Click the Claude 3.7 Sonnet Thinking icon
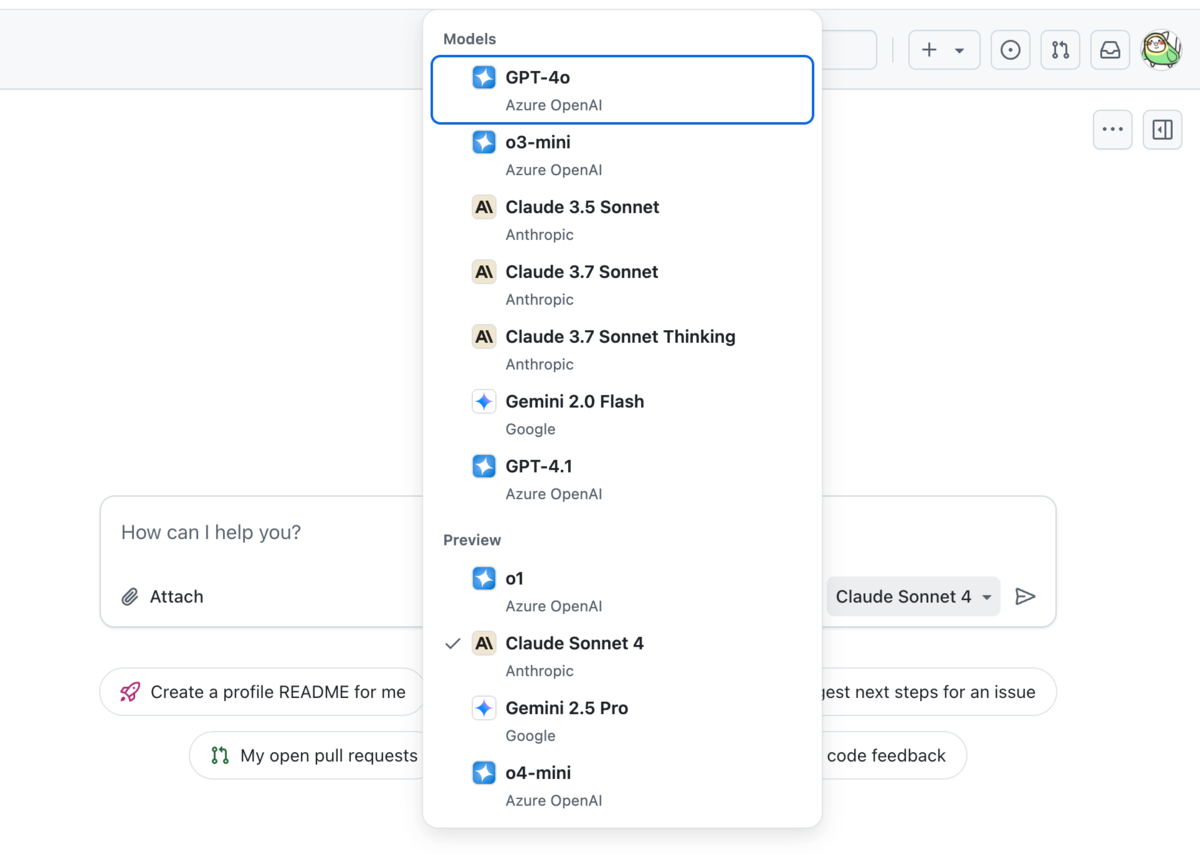1200x855 pixels. click(484, 337)
